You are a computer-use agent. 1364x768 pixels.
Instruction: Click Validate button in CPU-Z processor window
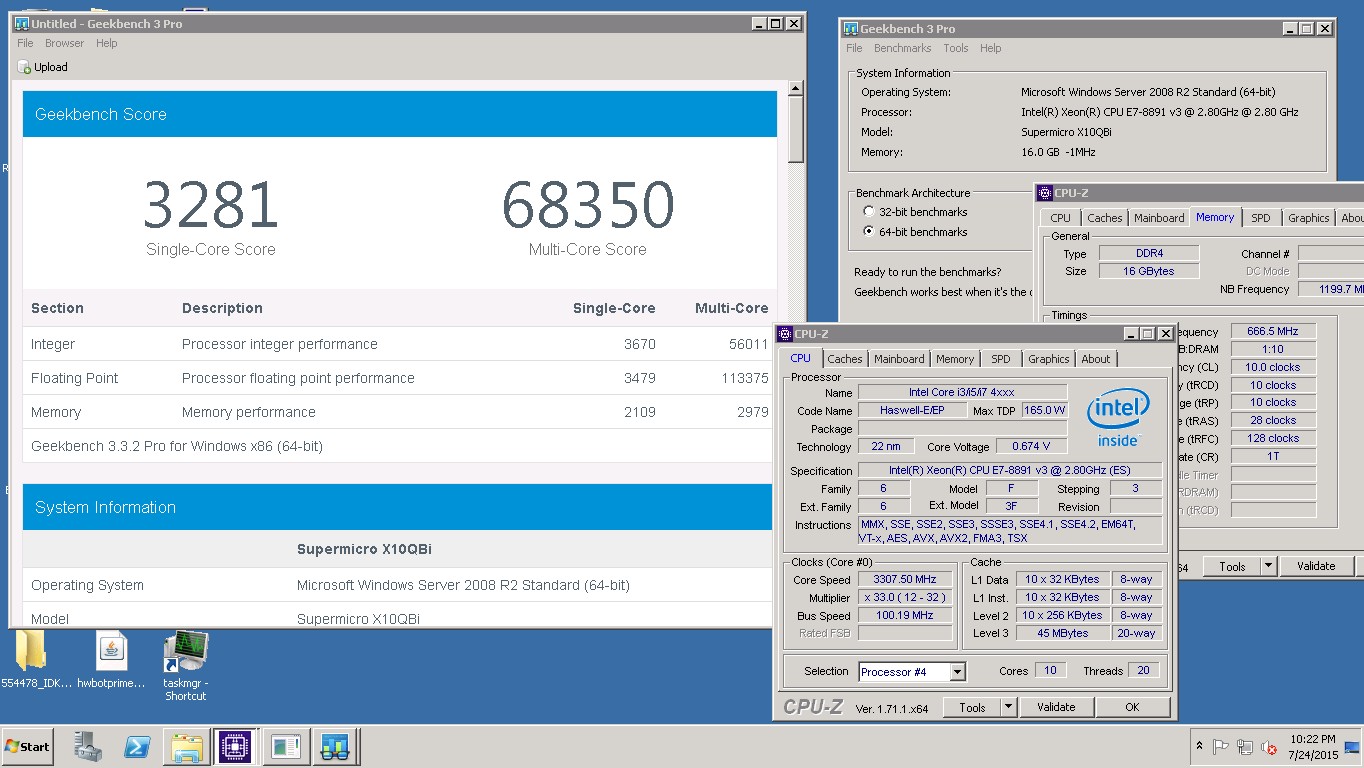(x=1056, y=707)
